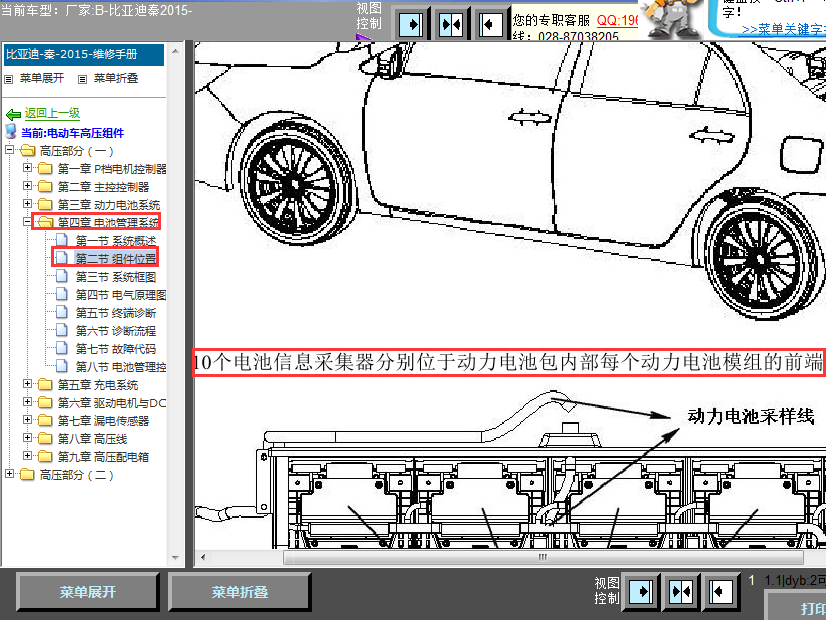Collapse the 第四章 电池管理系统 node
Screen dimensions: 826x622
tap(27, 222)
